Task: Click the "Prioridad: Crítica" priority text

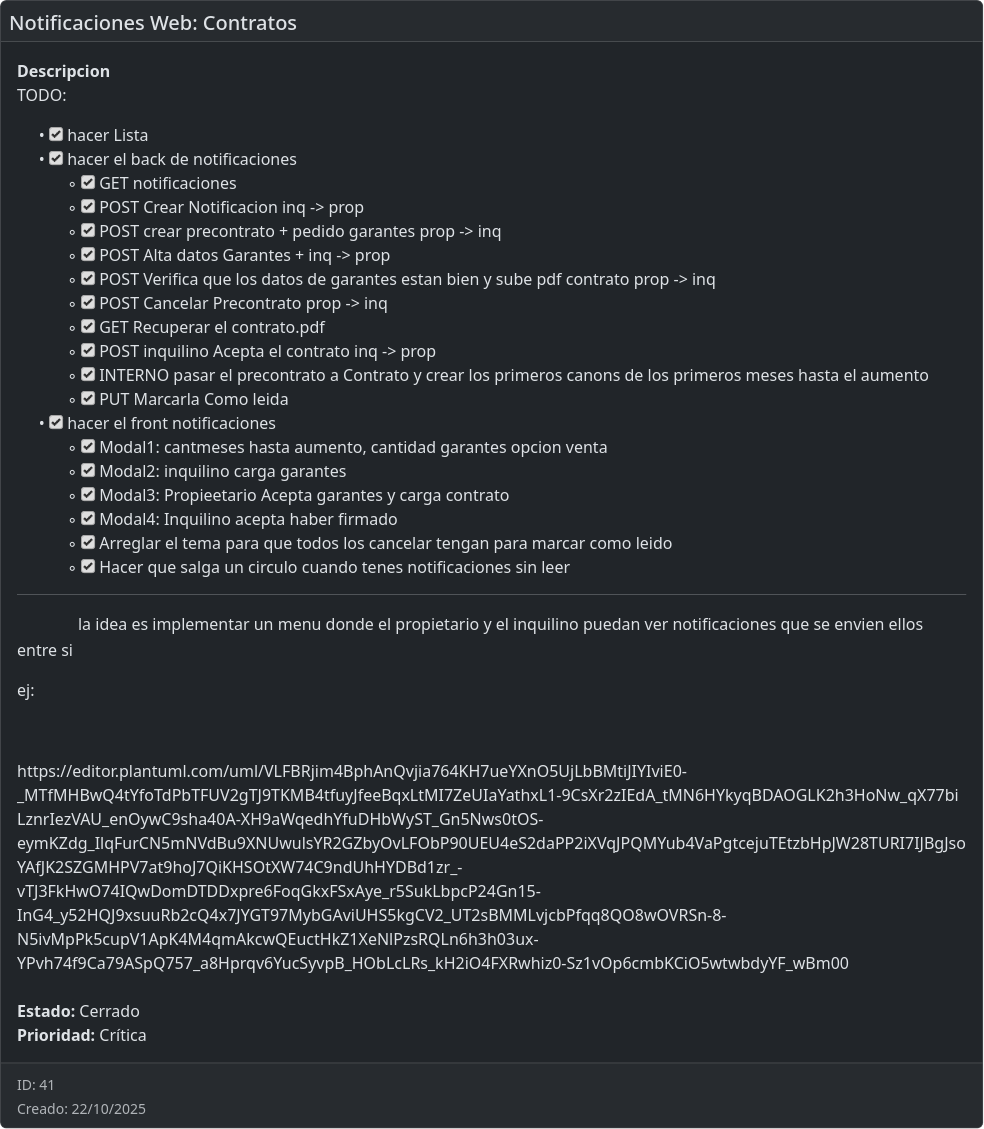Action: [x=82, y=1035]
